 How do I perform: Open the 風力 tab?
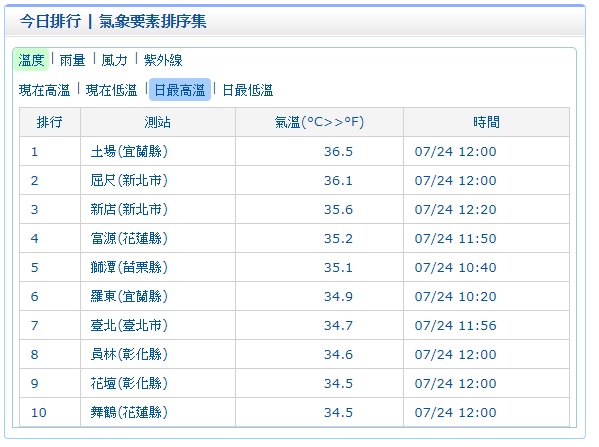(x=114, y=60)
